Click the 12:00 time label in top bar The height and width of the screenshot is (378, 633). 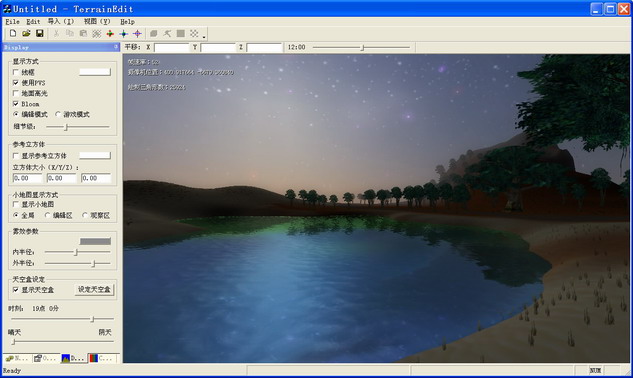tap(296, 47)
